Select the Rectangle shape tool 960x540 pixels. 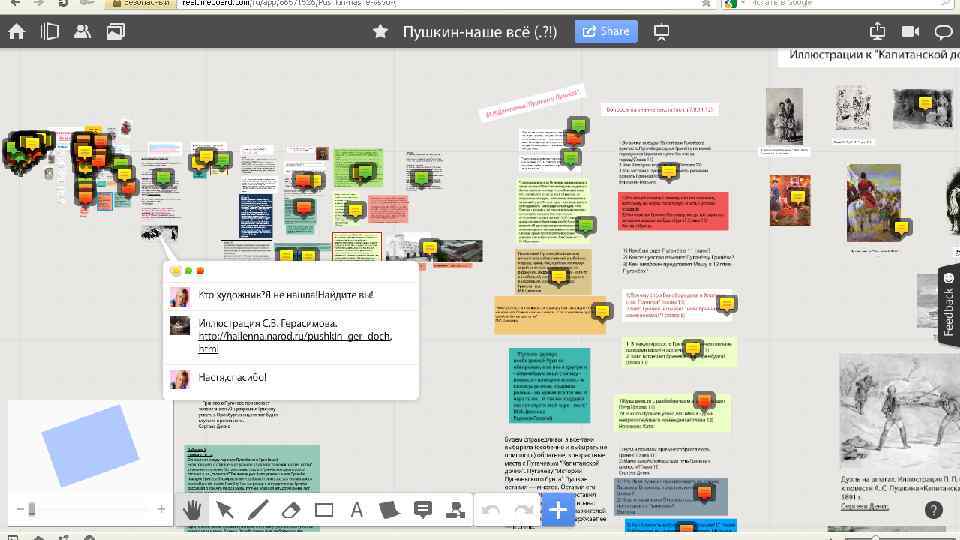(x=324, y=510)
